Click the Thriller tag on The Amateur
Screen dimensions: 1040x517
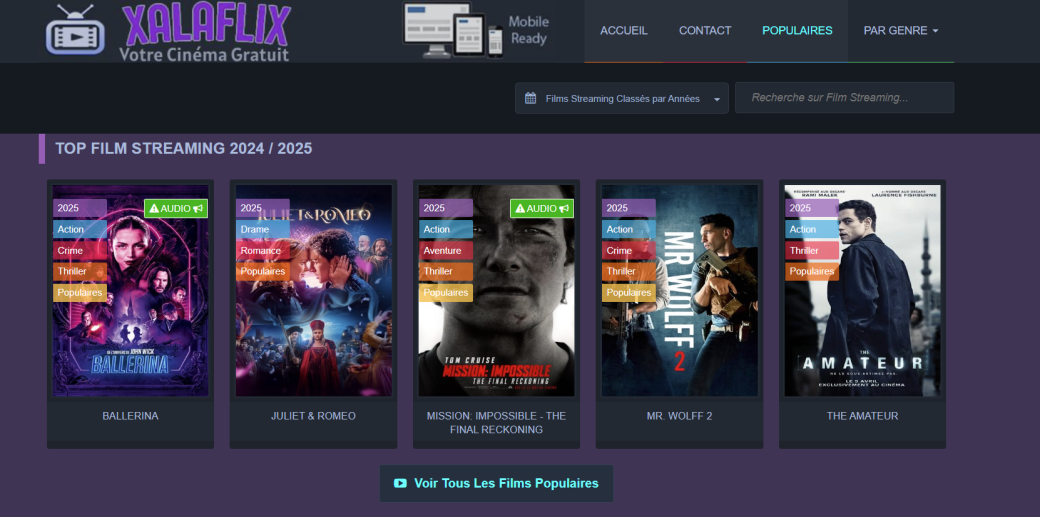coord(812,250)
